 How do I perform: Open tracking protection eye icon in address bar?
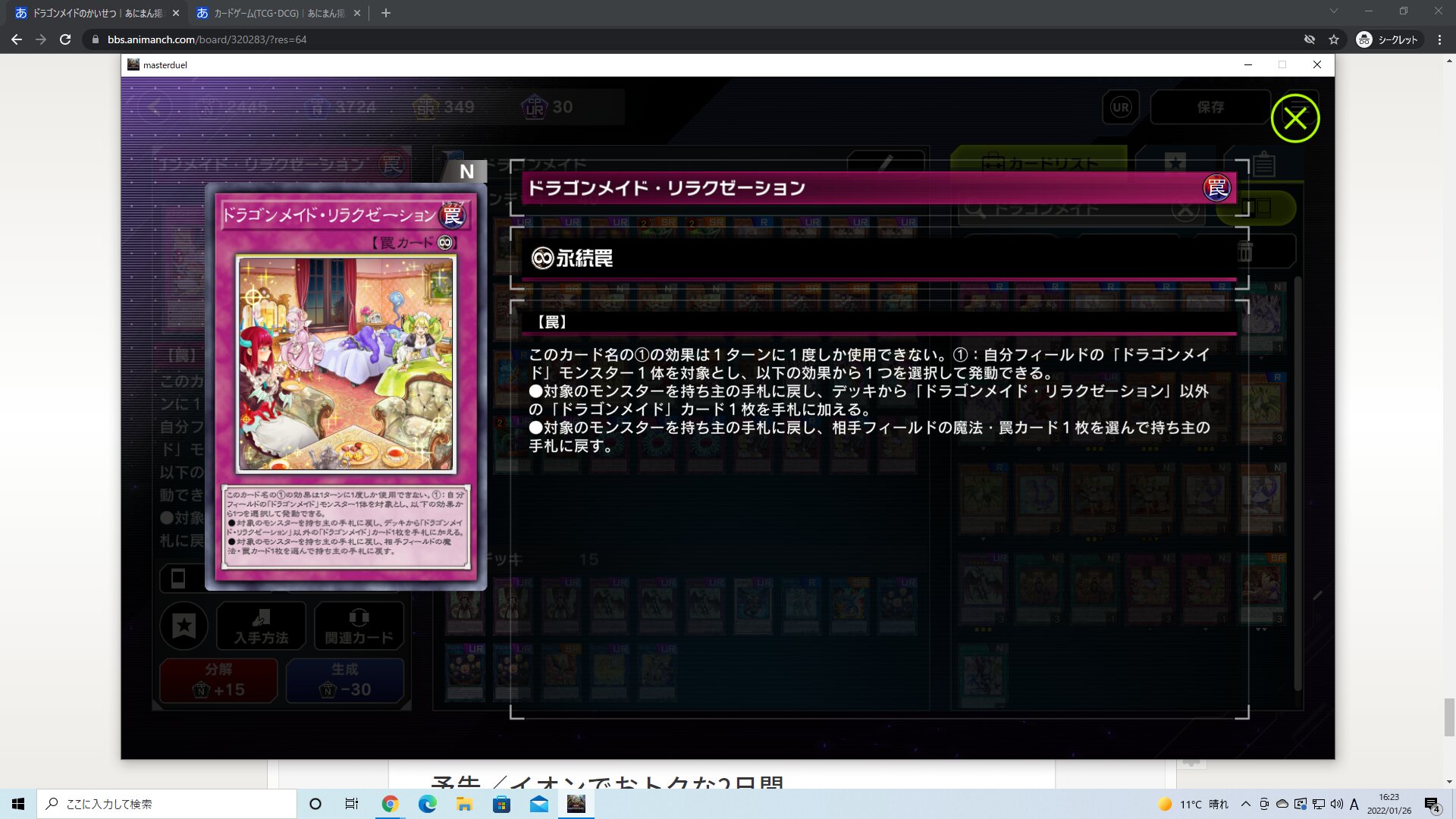(1310, 39)
